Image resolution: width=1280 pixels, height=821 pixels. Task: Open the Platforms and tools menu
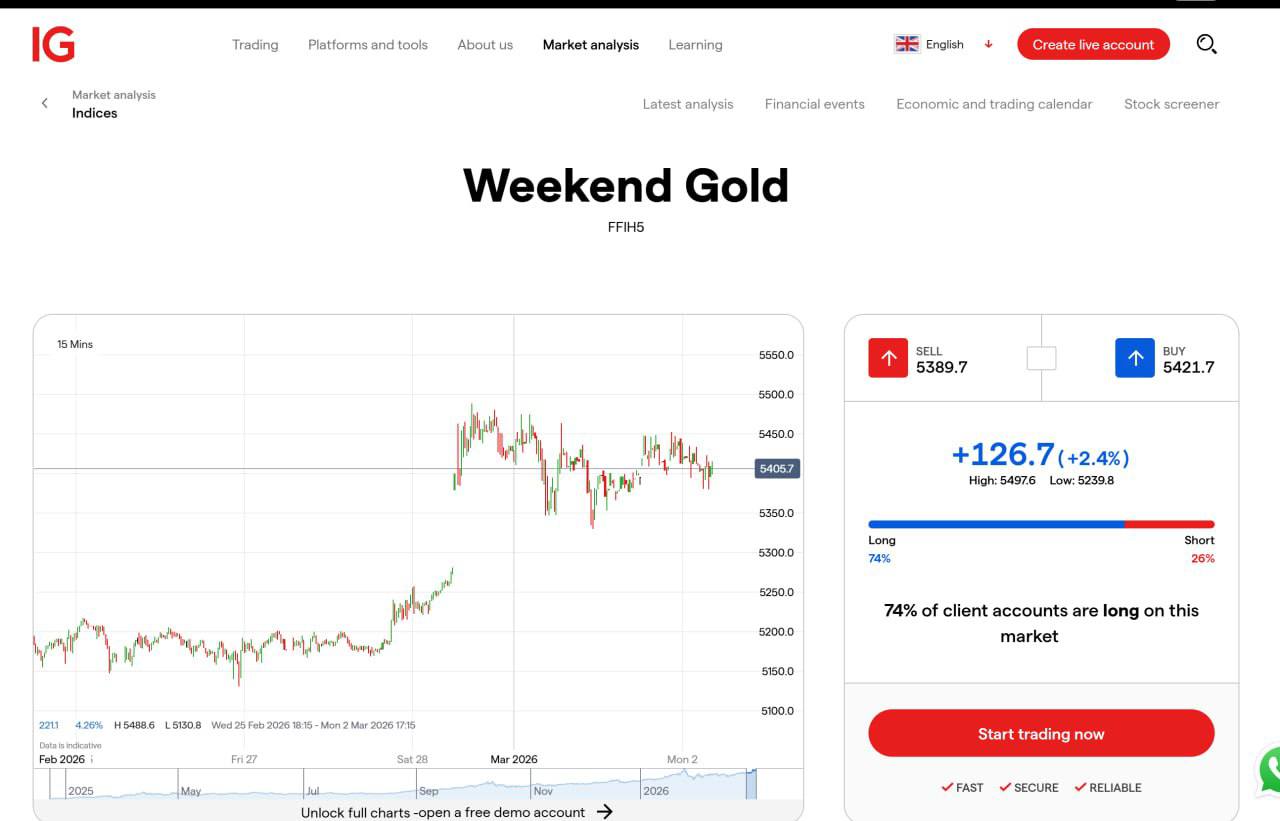[368, 44]
